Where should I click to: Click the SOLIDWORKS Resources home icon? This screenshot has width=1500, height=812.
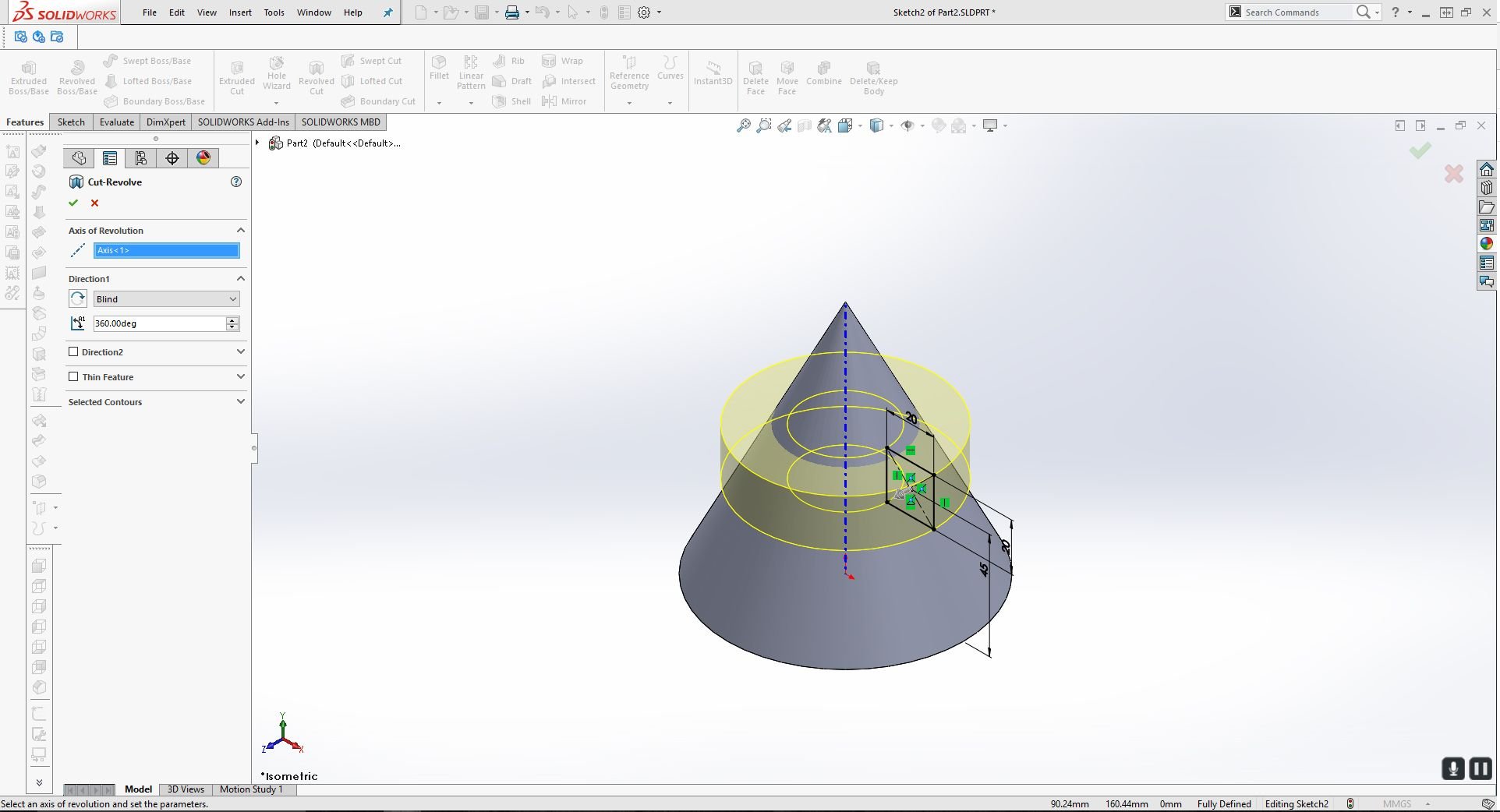[x=1487, y=169]
